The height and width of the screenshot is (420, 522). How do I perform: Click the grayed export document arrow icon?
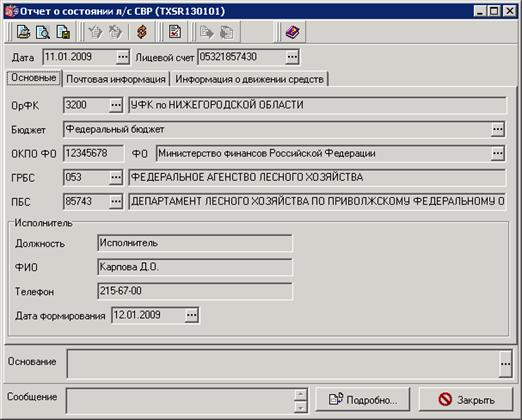[x=207, y=32]
